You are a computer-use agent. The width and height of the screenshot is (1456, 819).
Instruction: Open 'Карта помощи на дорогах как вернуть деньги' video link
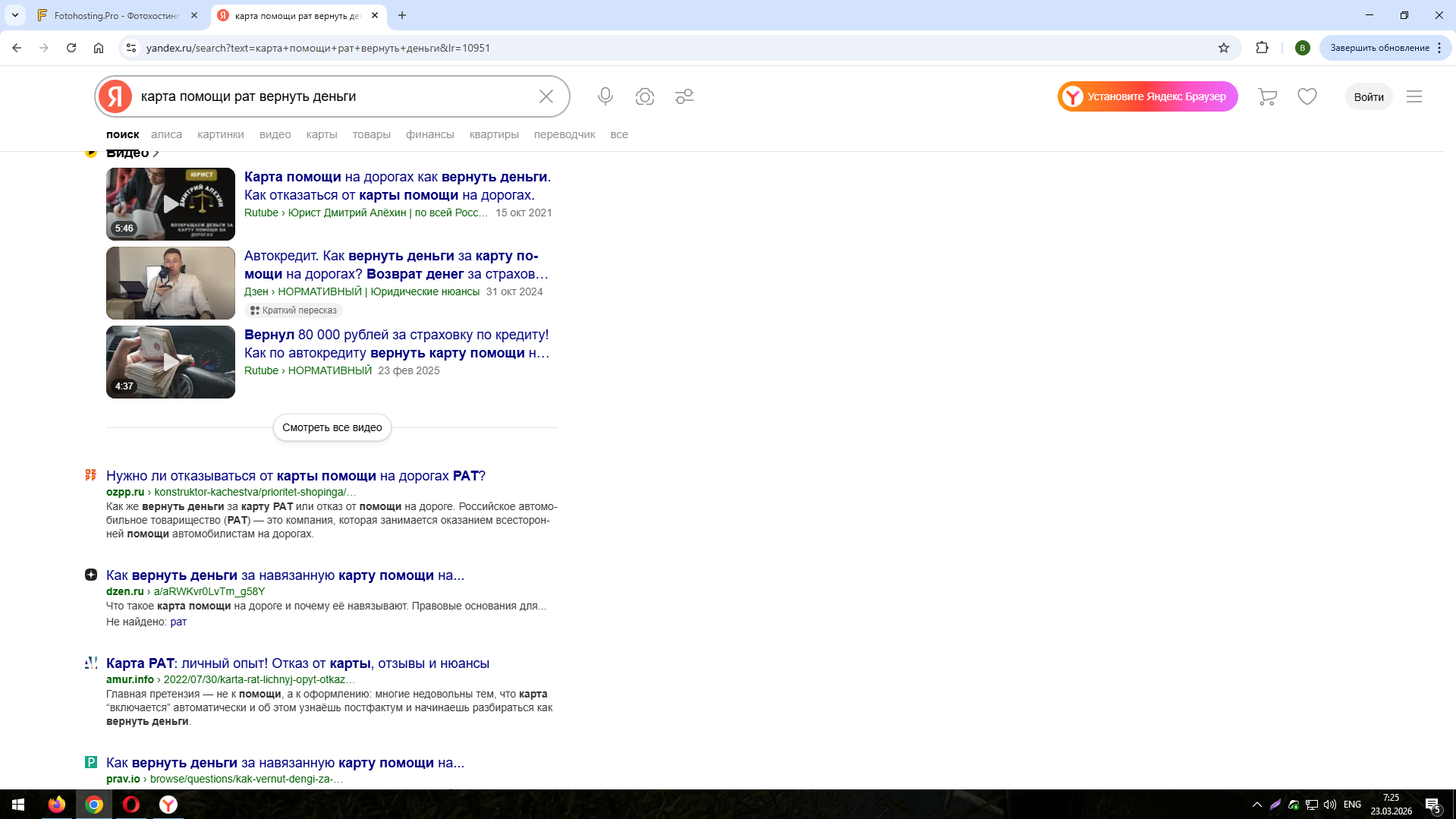tap(398, 186)
